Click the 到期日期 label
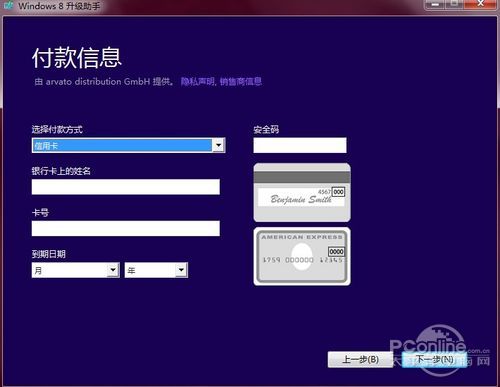Image resolution: width=500 pixels, height=387 pixels. click(49, 254)
